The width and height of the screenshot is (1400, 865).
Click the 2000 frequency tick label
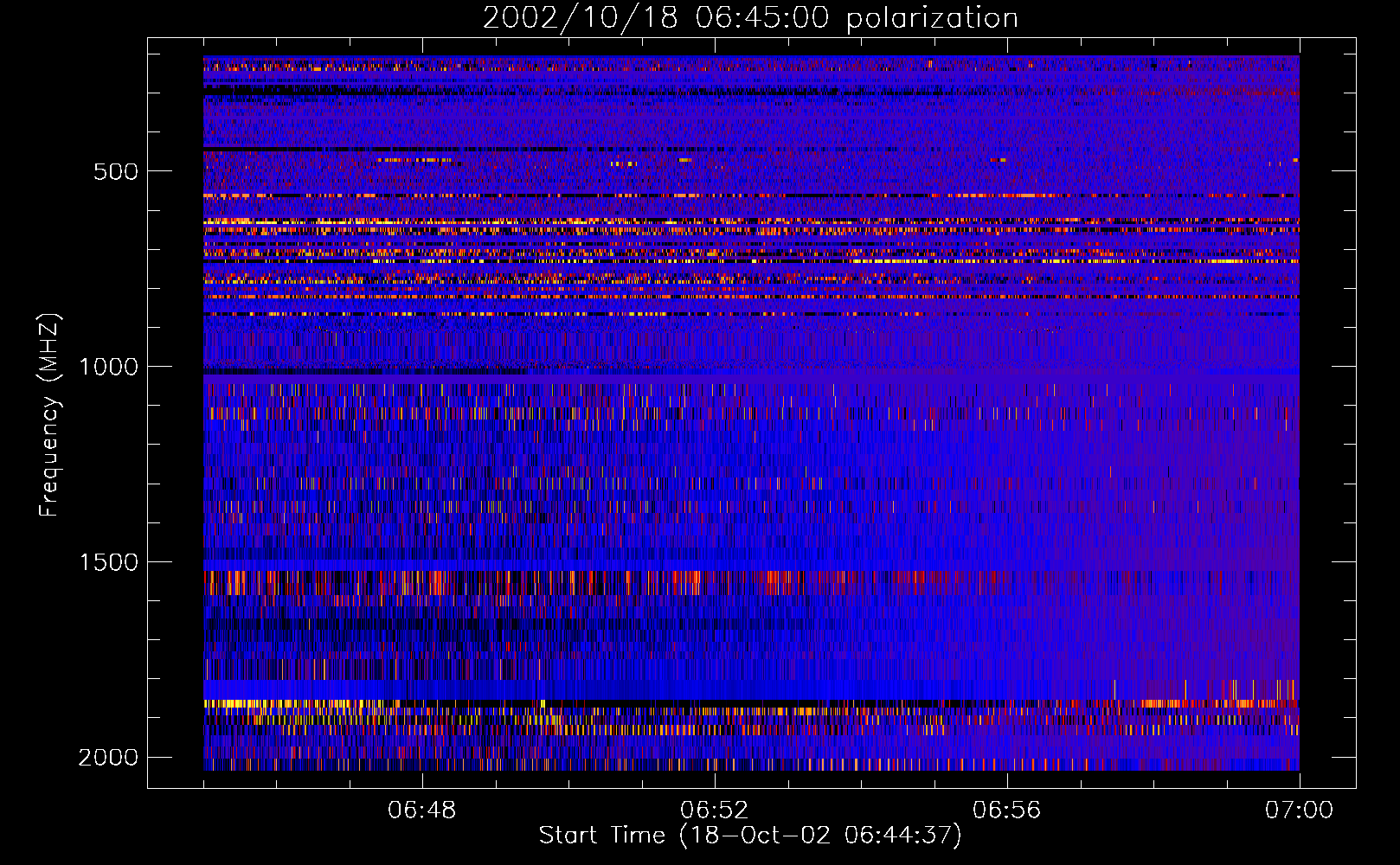(x=109, y=758)
